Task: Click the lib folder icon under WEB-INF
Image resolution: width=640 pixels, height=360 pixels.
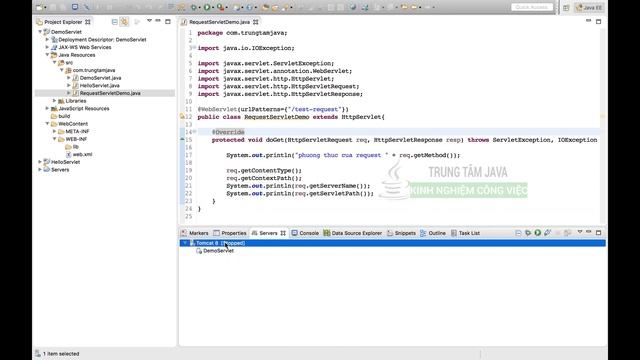Action: pos(69,147)
